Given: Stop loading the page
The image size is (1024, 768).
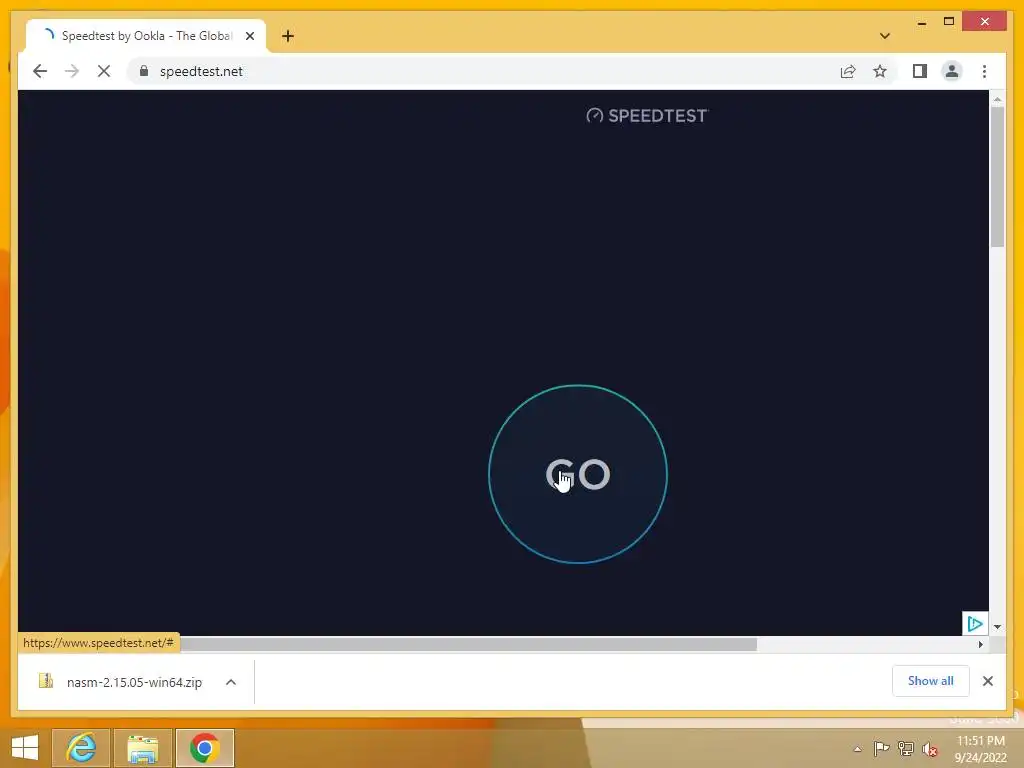Looking at the screenshot, I should point(104,71).
